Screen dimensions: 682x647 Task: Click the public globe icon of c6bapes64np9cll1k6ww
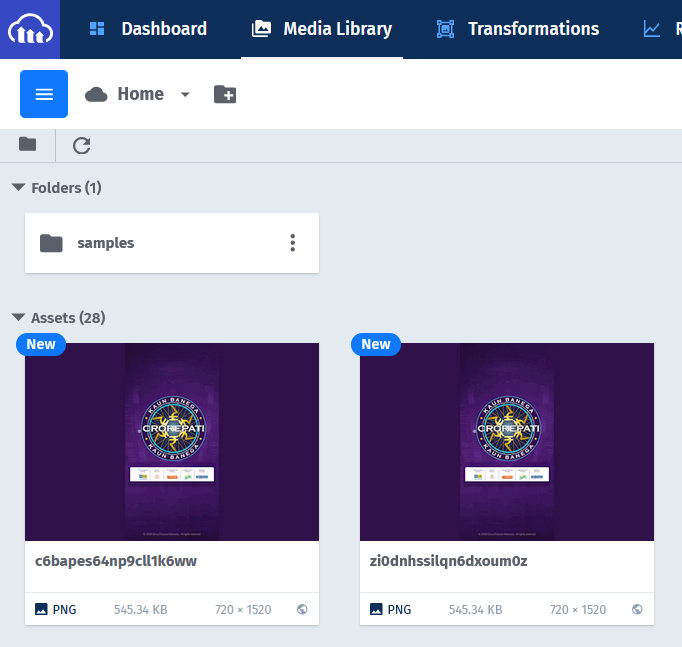point(302,609)
